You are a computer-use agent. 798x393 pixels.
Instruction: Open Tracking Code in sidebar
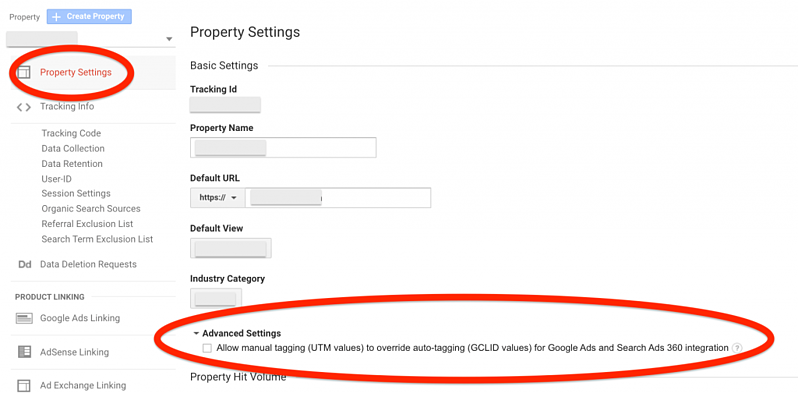[x=71, y=133]
